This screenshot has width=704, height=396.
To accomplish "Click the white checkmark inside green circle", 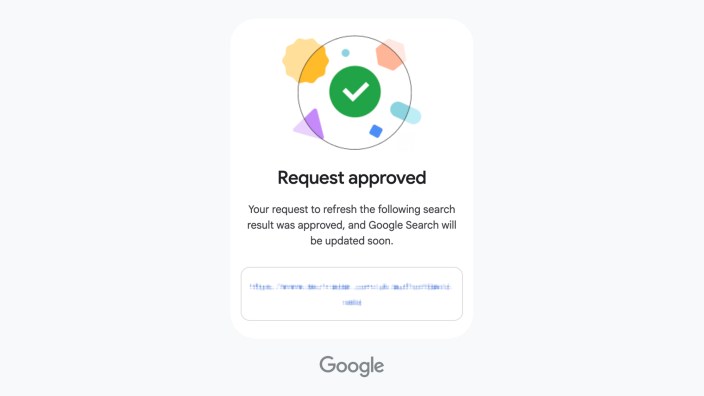I will (355, 92).
